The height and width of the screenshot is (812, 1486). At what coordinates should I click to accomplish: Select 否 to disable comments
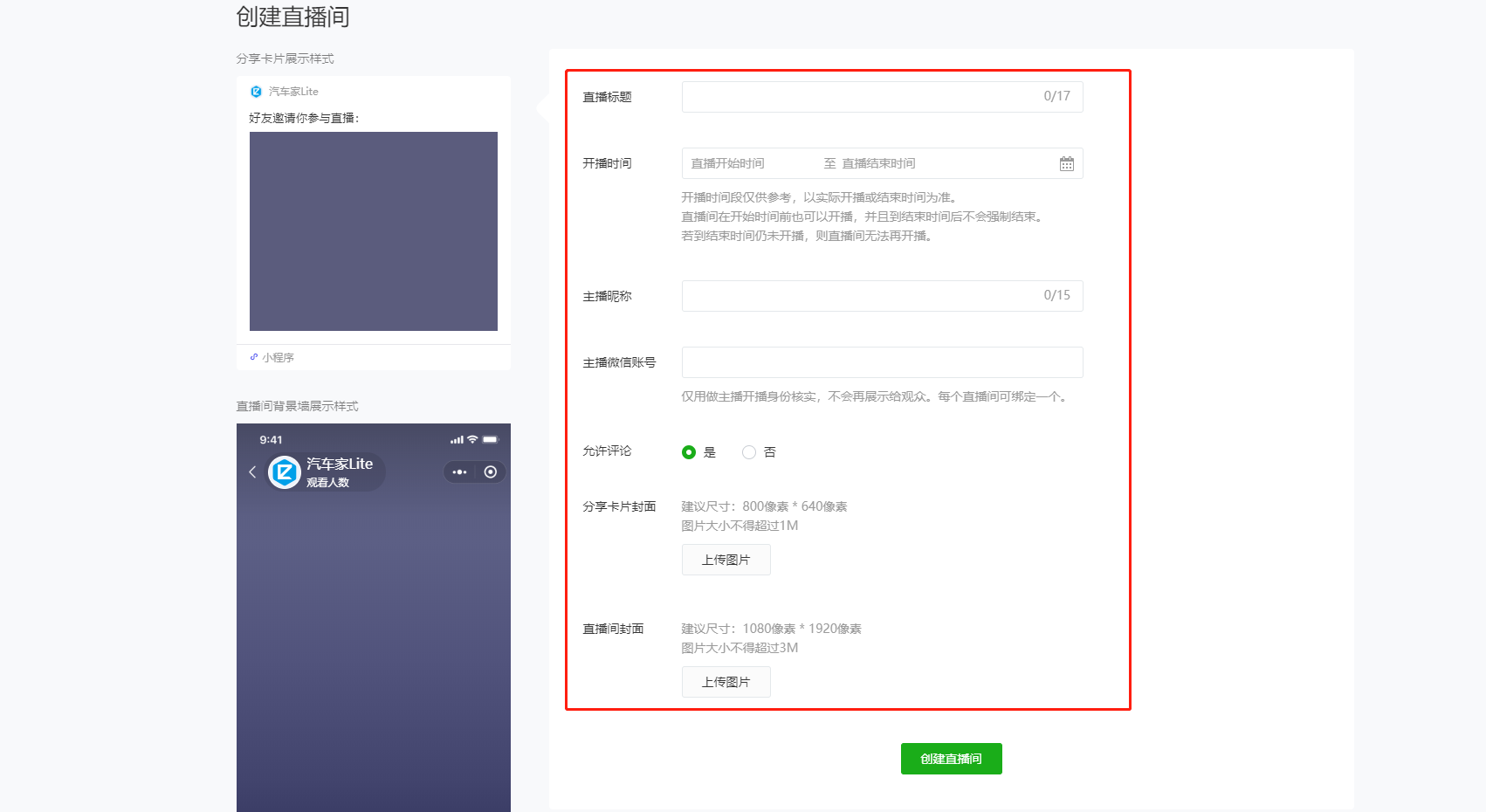pyautogui.click(x=749, y=452)
